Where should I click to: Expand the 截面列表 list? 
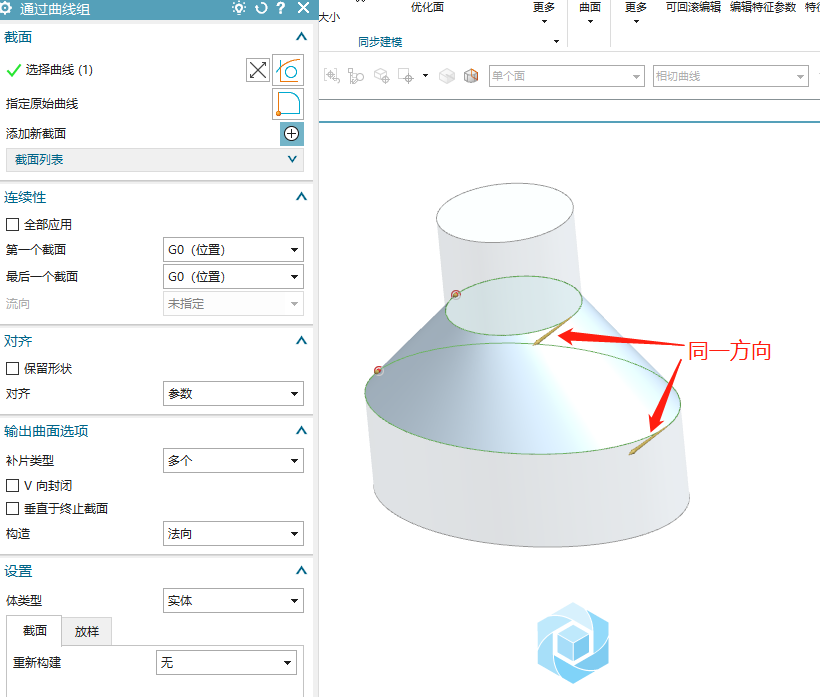click(155, 160)
